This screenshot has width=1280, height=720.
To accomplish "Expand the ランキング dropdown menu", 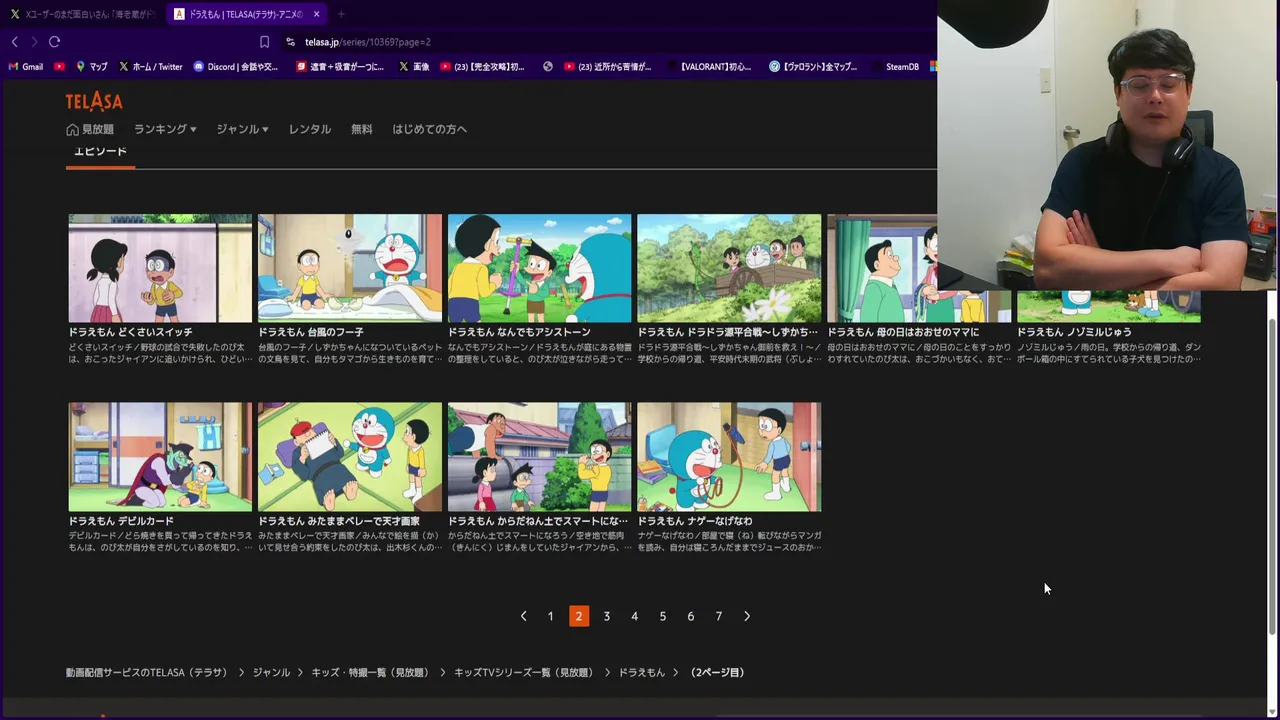I will tap(165, 129).
